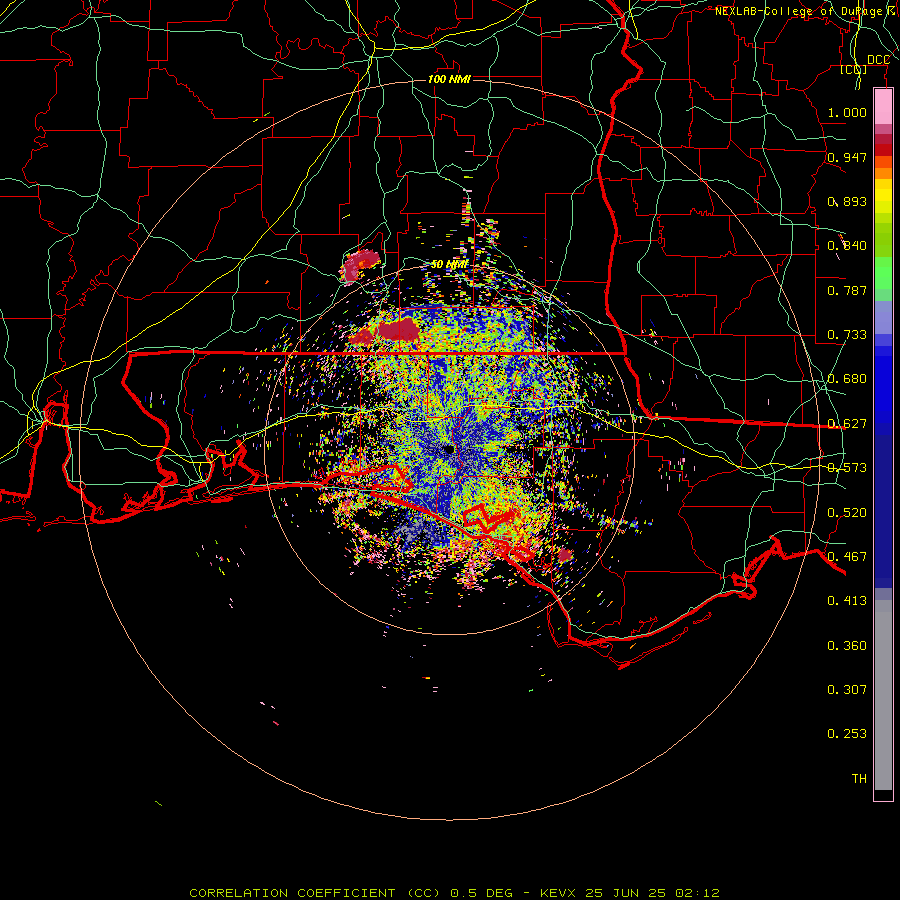Select the 0.307 scale value

(x=847, y=690)
